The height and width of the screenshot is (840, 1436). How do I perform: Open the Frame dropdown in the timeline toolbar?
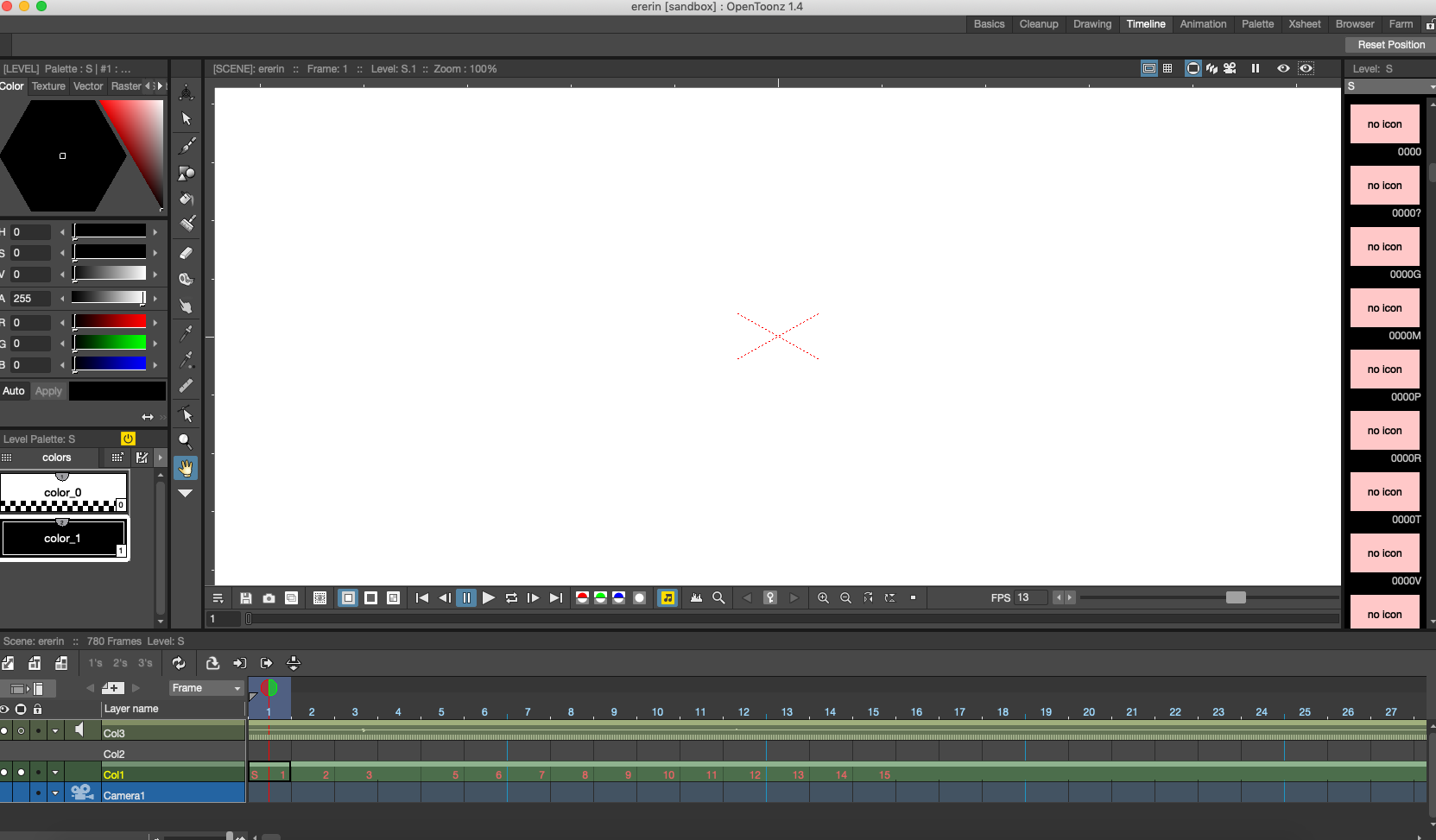(205, 688)
